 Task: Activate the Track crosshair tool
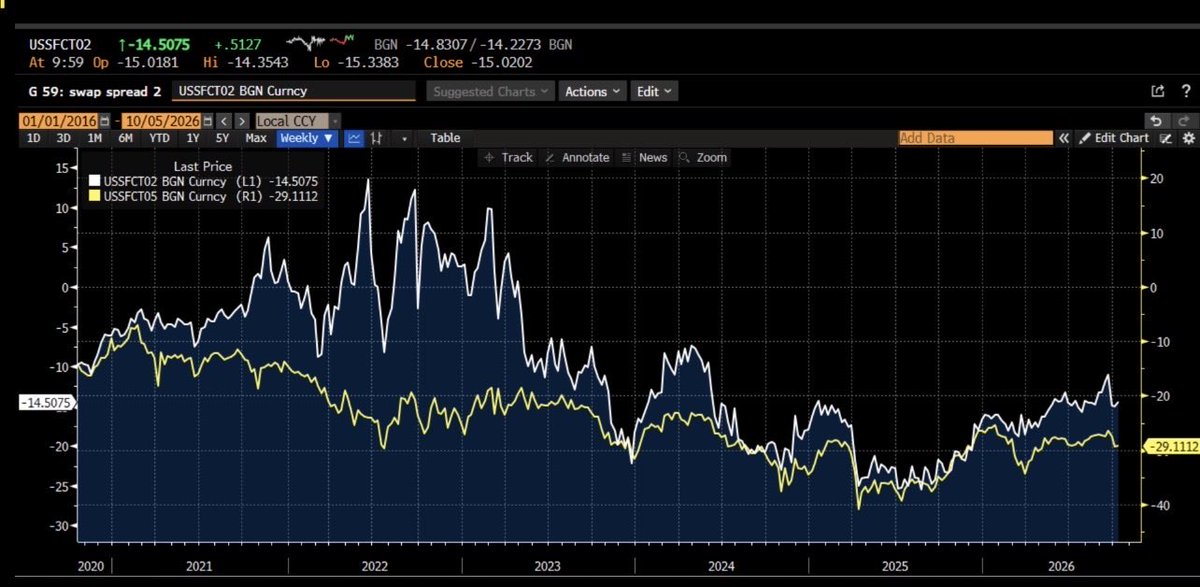click(507, 157)
